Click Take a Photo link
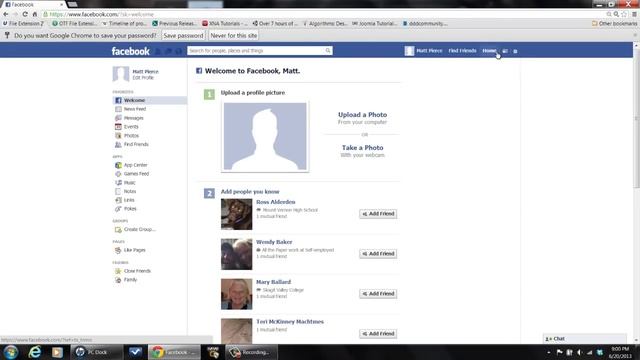This screenshot has height=360, width=640. tap(362, 148)
